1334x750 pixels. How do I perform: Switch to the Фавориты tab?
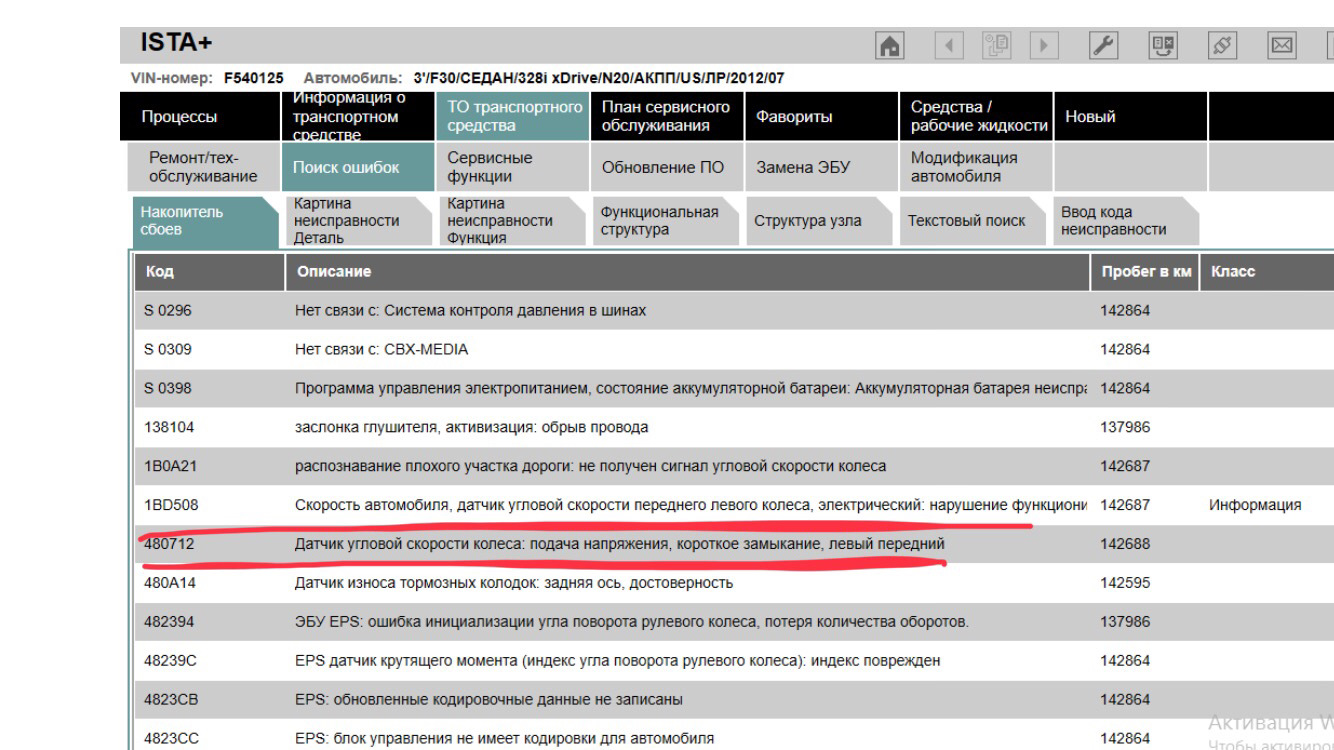pyautogui.click(x=821, y=117)
